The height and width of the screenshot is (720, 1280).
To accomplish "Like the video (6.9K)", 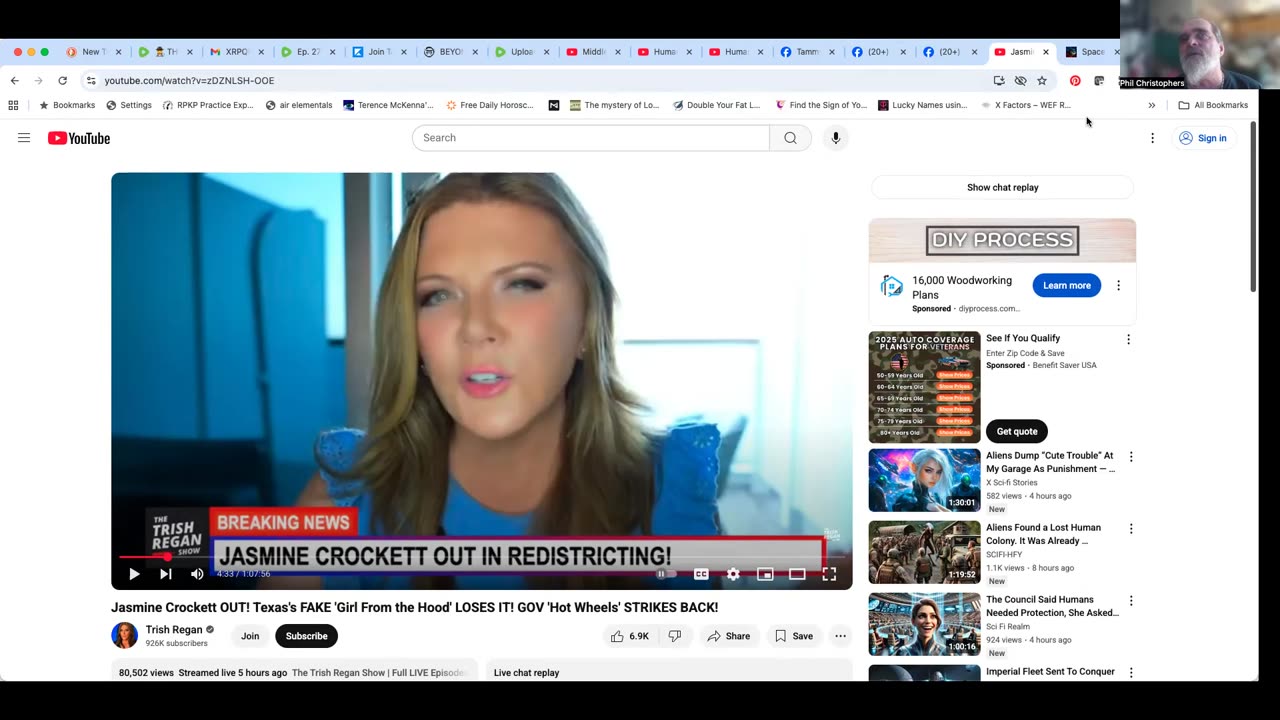I will tap(630, 636).
